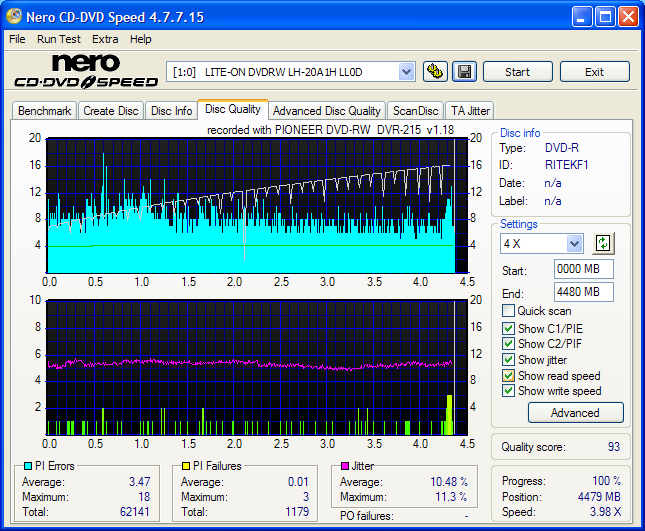Click the Advanced settings button

pos(575,413)
